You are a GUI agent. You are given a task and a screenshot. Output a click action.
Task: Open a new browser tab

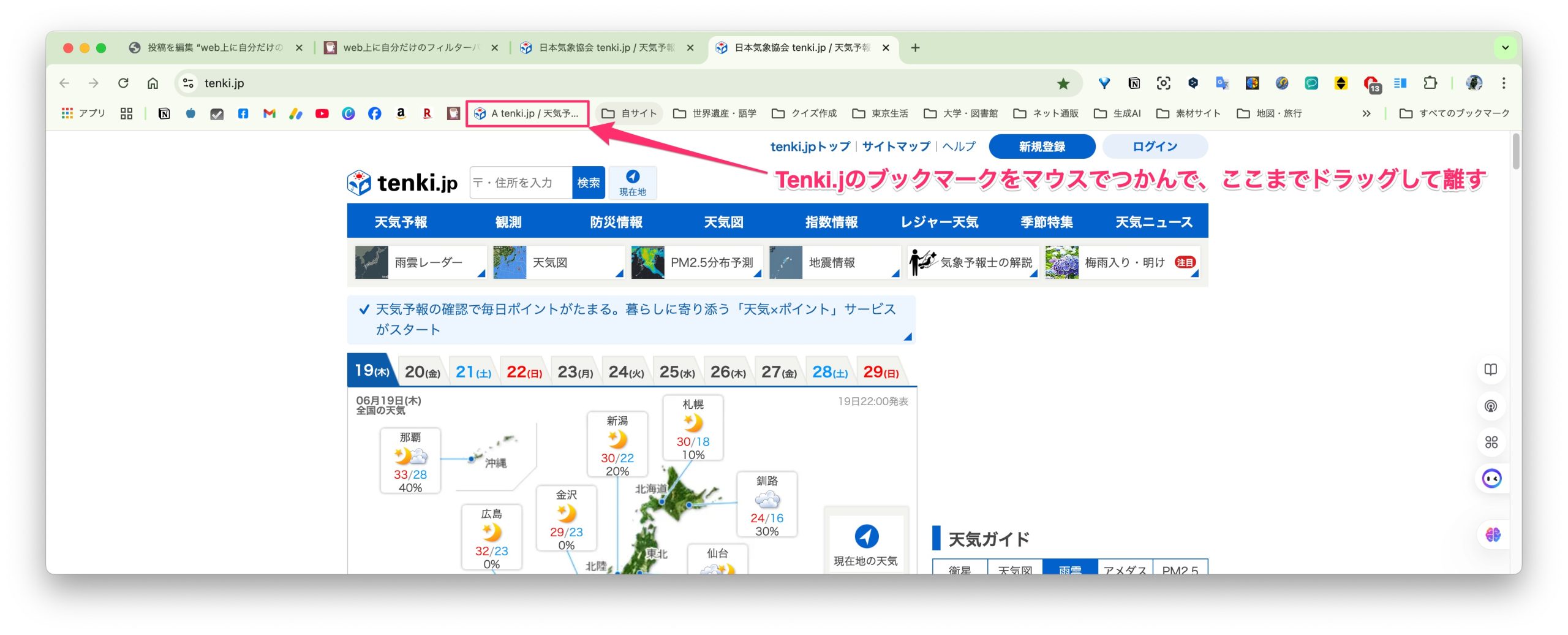point(915,48)
